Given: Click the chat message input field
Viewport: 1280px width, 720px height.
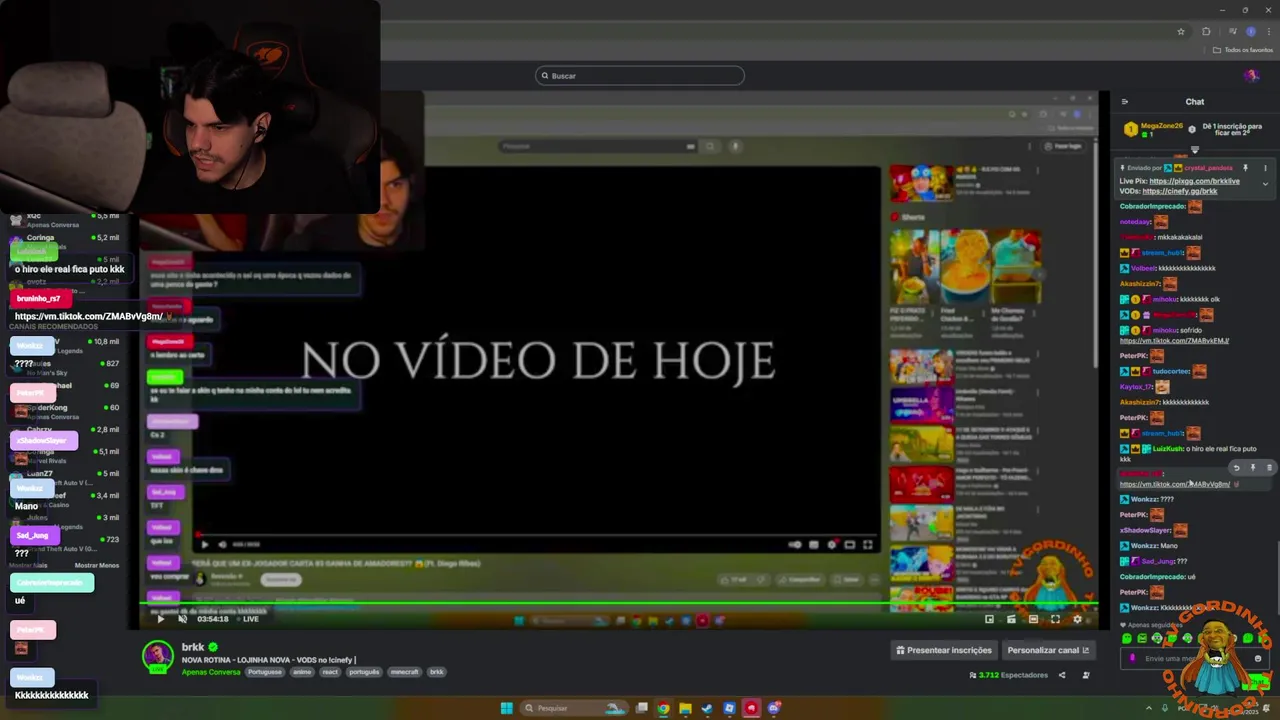Looking at the screenshot, I should pos(1195,658).
